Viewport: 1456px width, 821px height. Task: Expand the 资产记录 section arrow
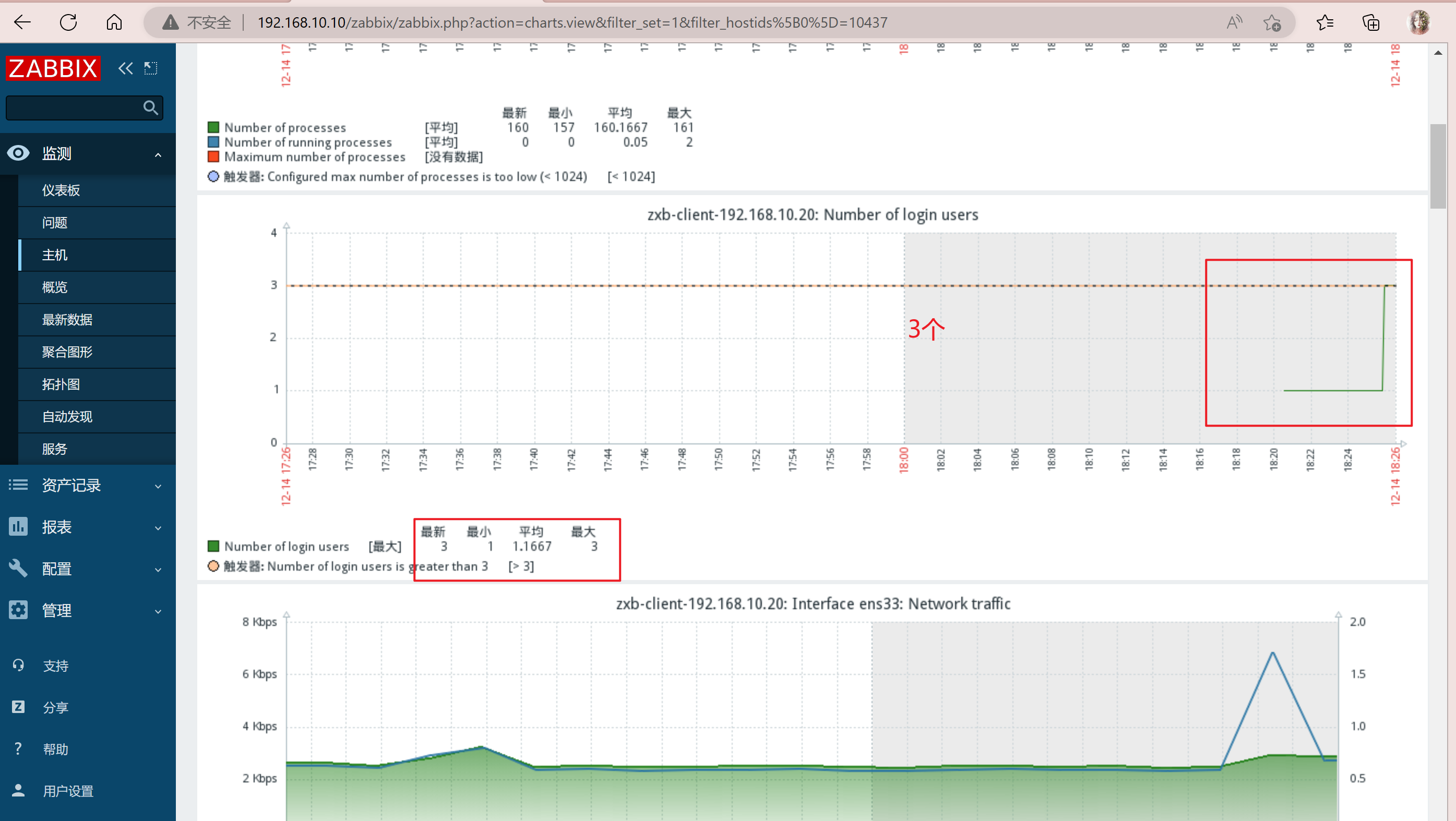pyautogui.click(x=158, y=486)
